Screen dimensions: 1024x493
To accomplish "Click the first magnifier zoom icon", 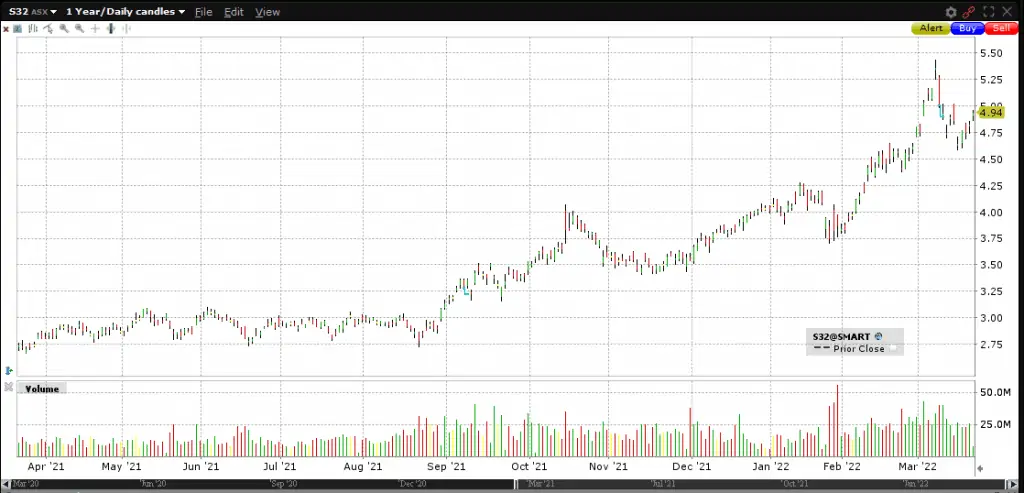I will click(64, 29).
